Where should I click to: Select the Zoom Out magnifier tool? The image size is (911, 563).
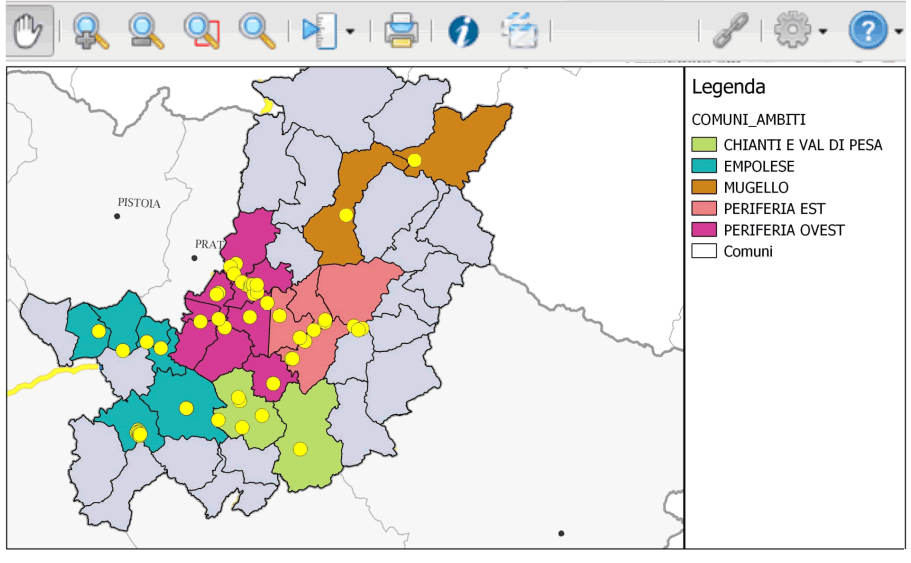(x=146, y=32)
